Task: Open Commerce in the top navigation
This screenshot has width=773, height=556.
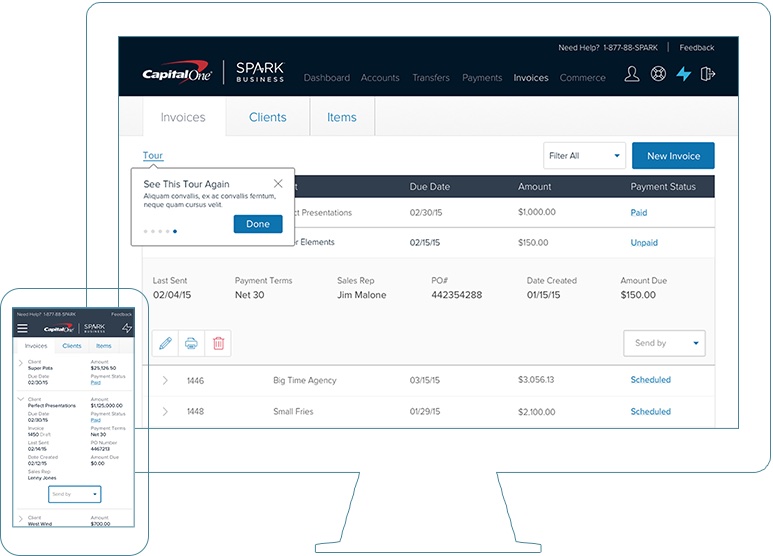Action: 582,78
